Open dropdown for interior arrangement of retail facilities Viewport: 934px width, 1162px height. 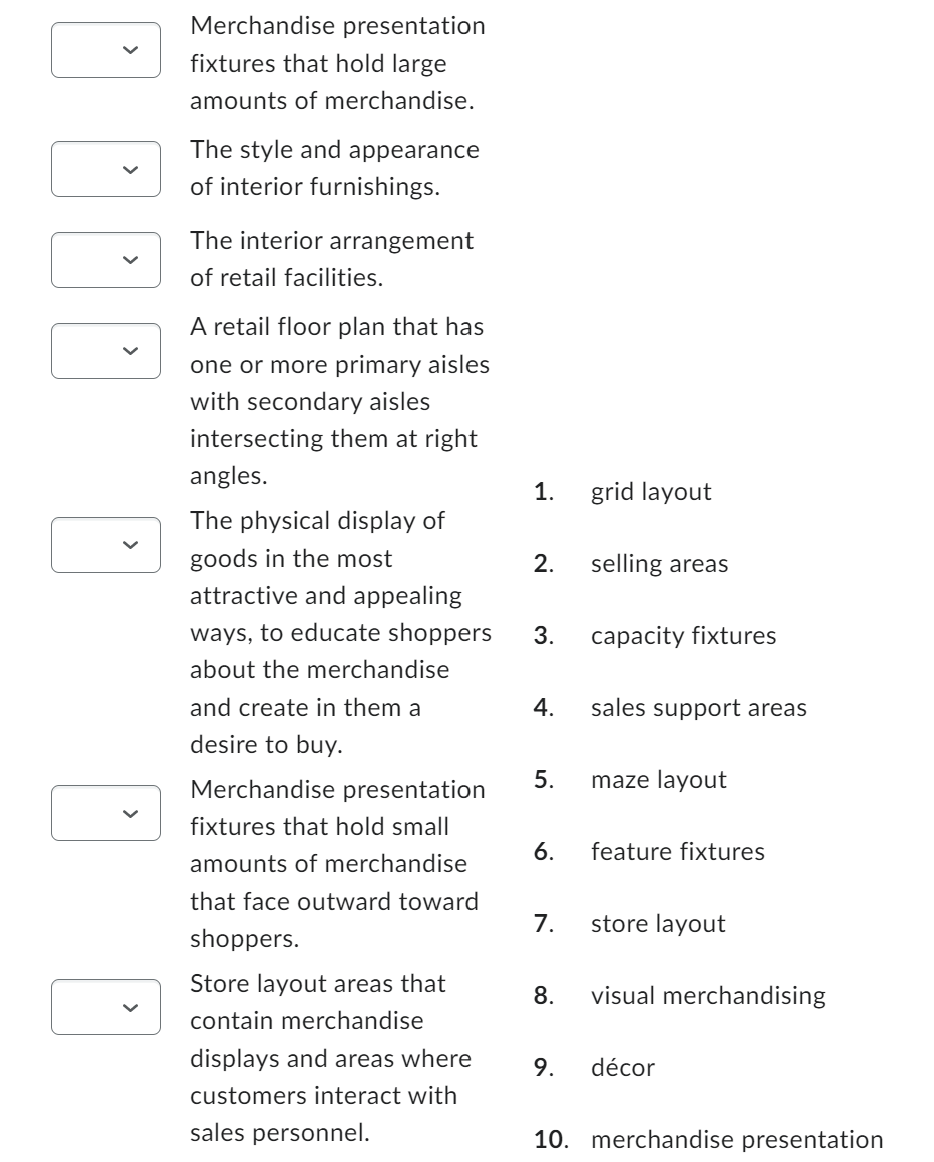pyautogui.click(x=106, y=259)
